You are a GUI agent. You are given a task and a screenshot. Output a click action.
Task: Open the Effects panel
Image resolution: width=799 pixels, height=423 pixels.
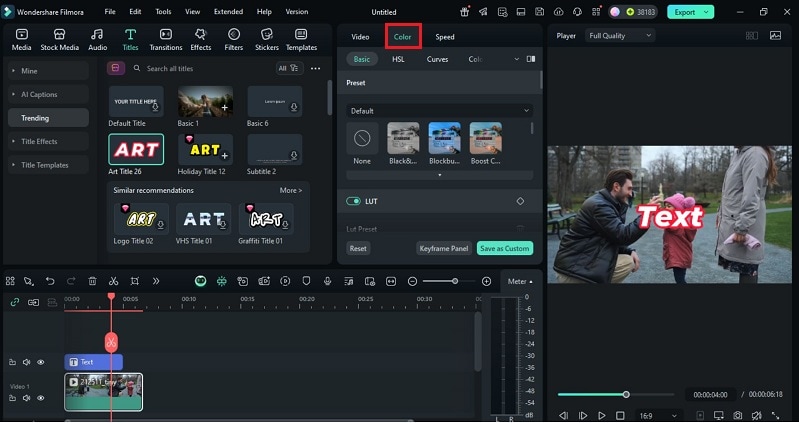tap(201, 40)
